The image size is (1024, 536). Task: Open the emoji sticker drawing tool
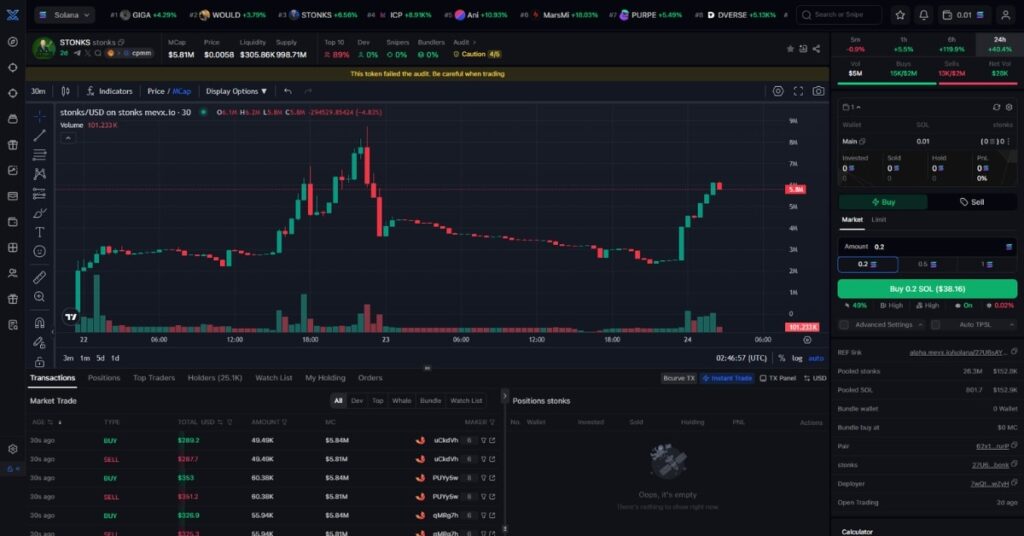tap(40, 251)
